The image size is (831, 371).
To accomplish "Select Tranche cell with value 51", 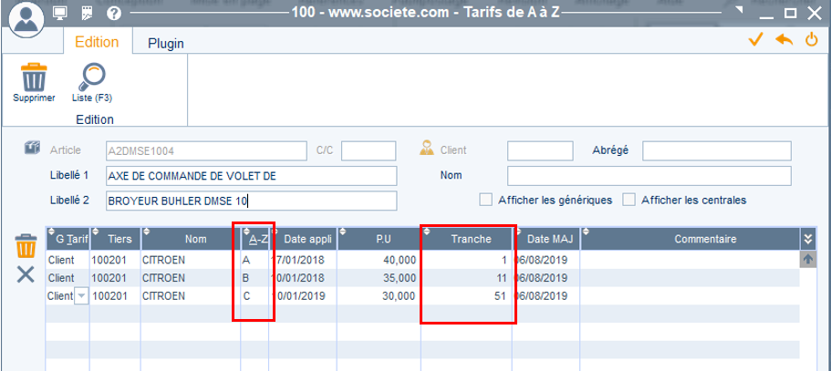I will 467,296.
